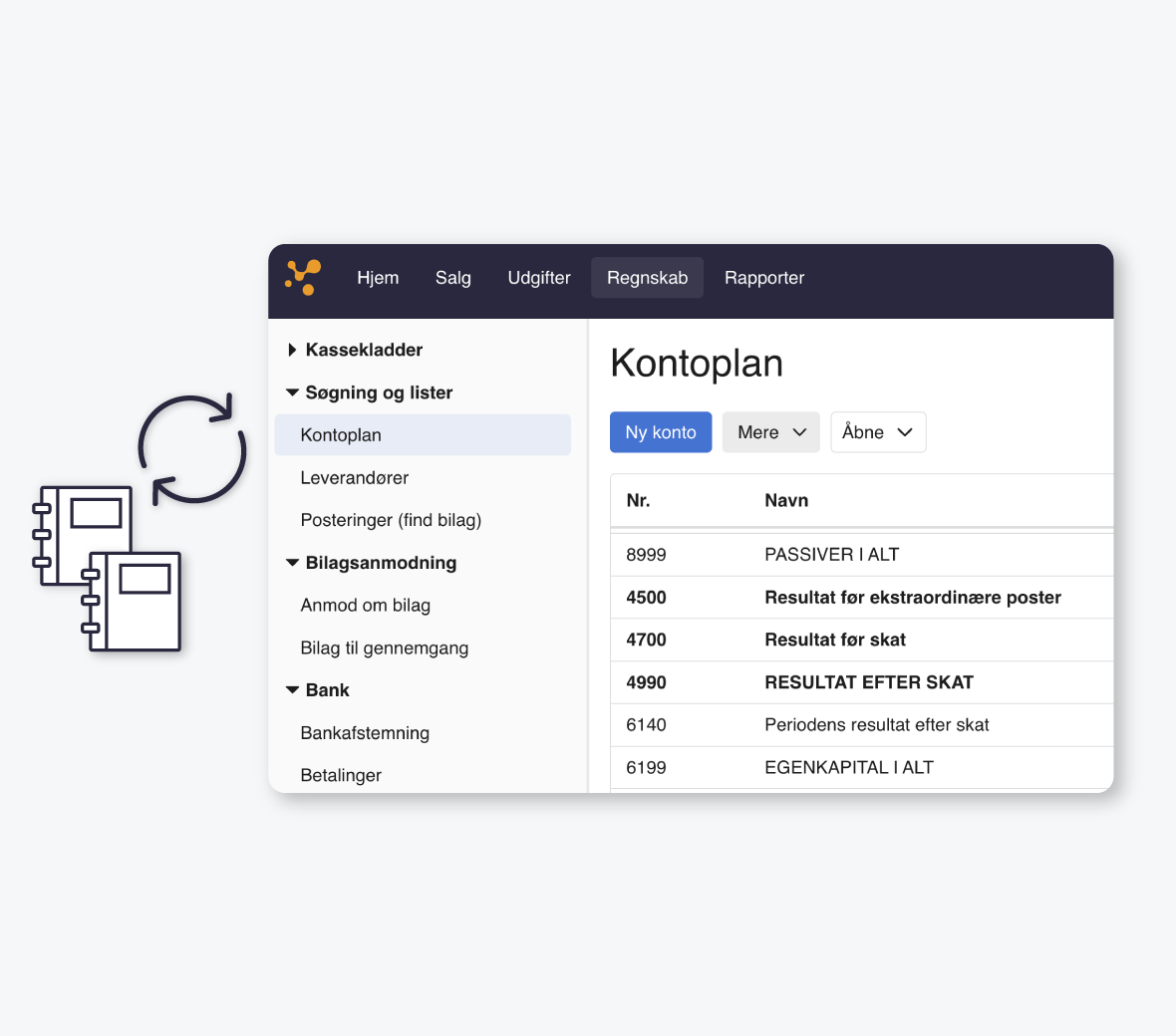Sort the table by the Navn column
This screenshot has height=1036, width=1176.
point(786,500)
